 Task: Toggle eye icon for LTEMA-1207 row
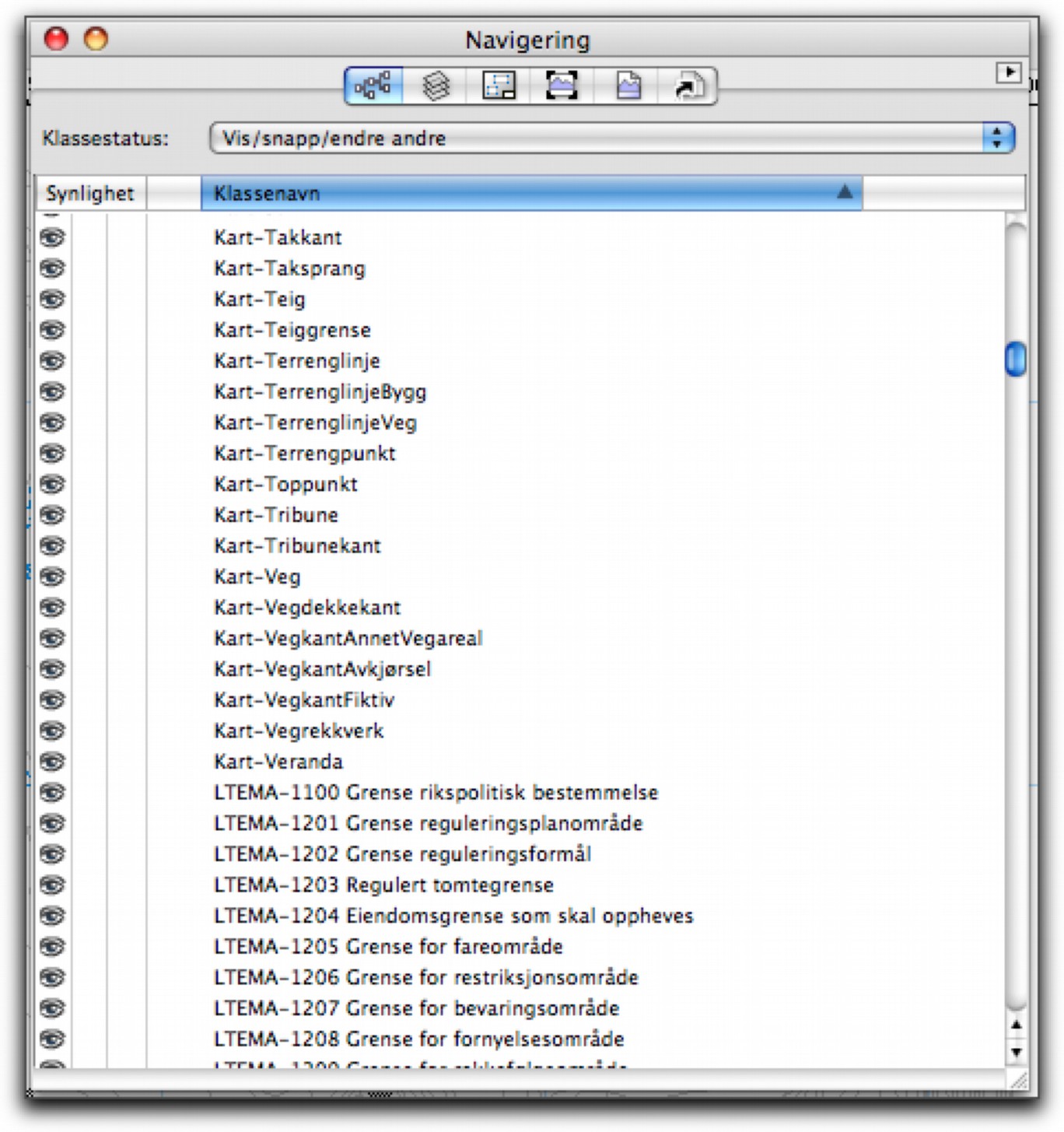click(x=52, y=1008)
